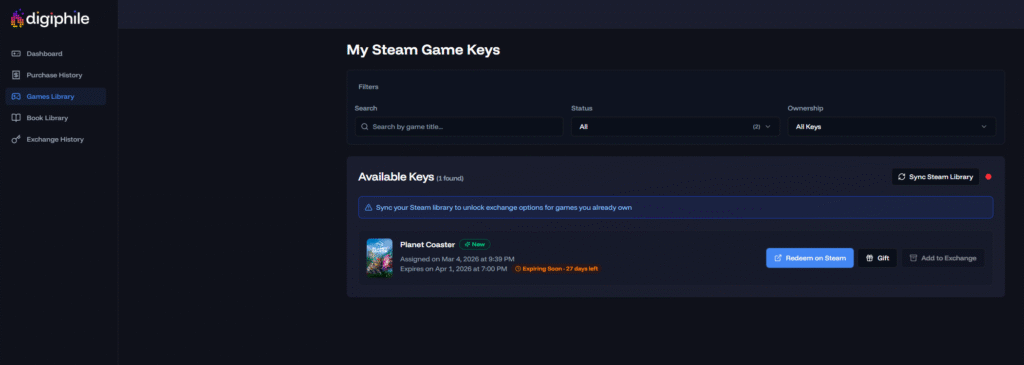Click the orange Expiring Soon clock icon
This screenshot has width=1024, height=365.
pos(519,268)
